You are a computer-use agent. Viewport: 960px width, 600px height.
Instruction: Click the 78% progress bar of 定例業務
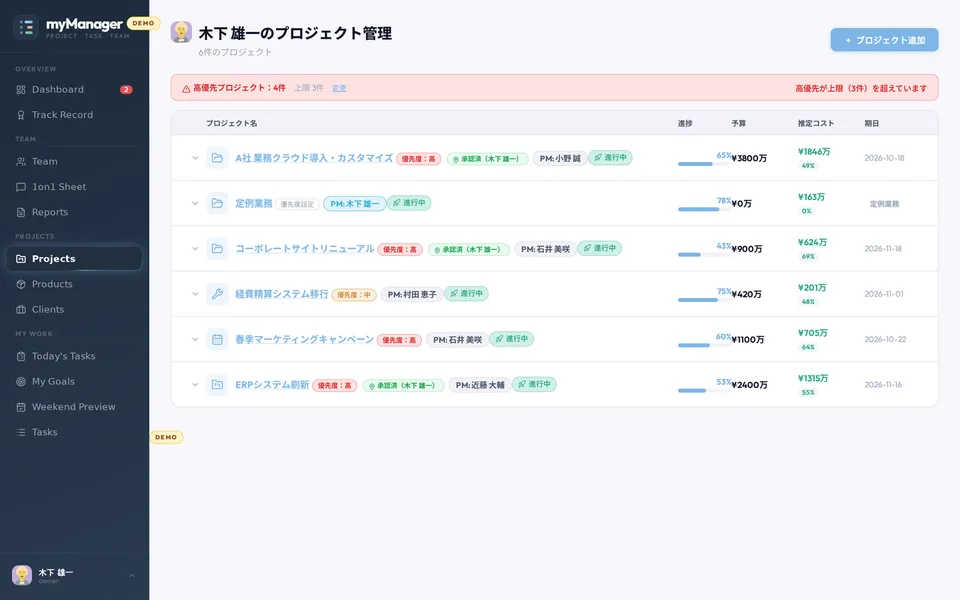[703, 209]
